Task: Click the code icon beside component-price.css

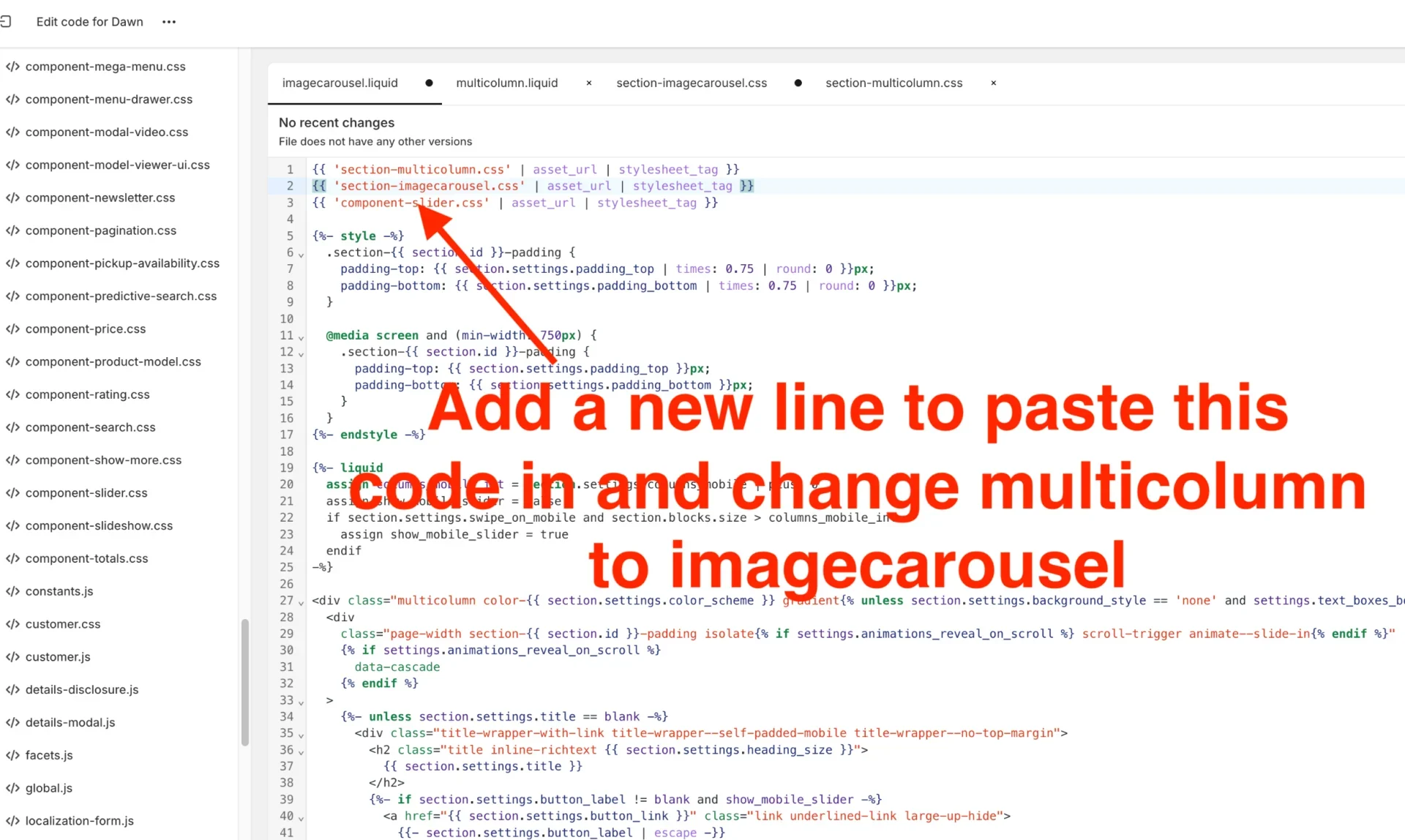Action: pos(12,329)
